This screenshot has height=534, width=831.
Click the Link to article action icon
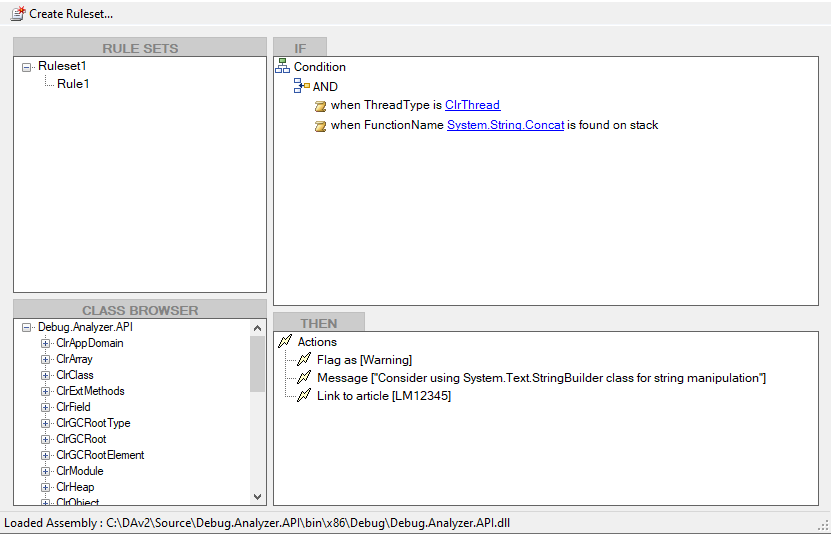coord(304,396)
